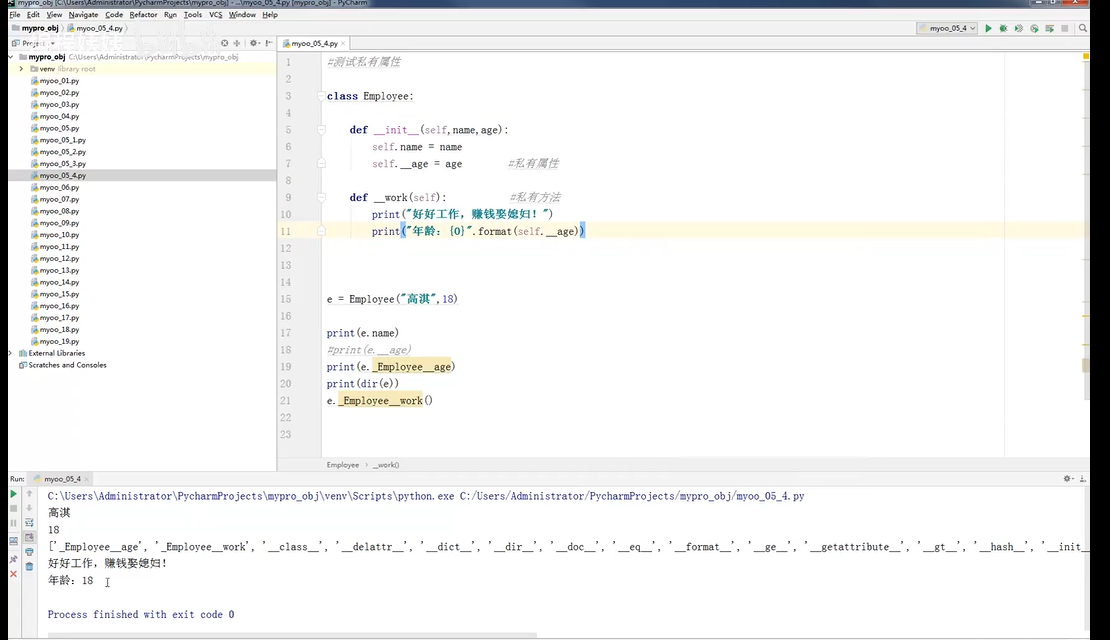The width and height of the screenshot is (1110, 640).
Task: Hide the Project panel with hide icon
Action: 269,43
